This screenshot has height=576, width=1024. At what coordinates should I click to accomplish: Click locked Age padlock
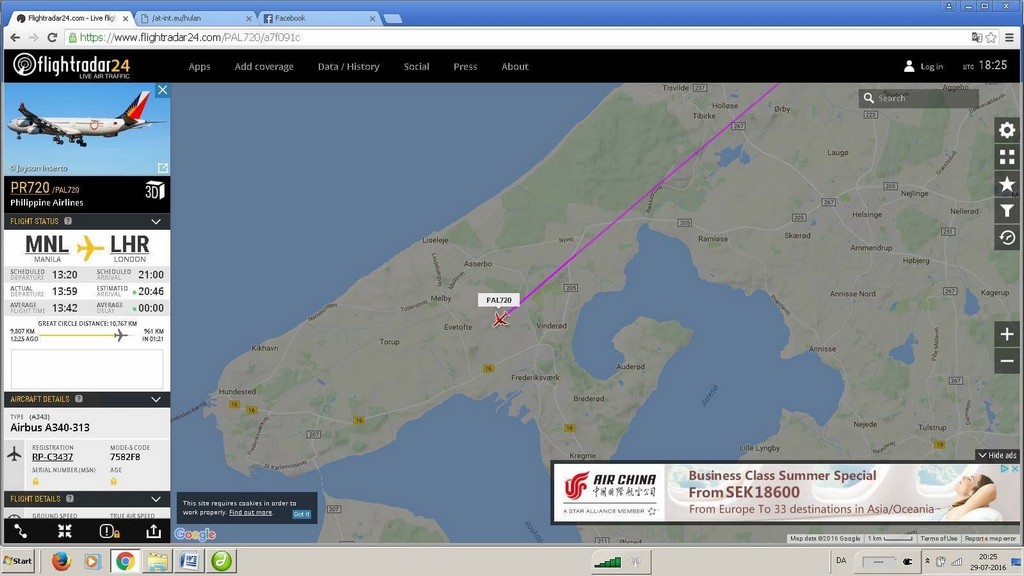click(x=114, y=481)
